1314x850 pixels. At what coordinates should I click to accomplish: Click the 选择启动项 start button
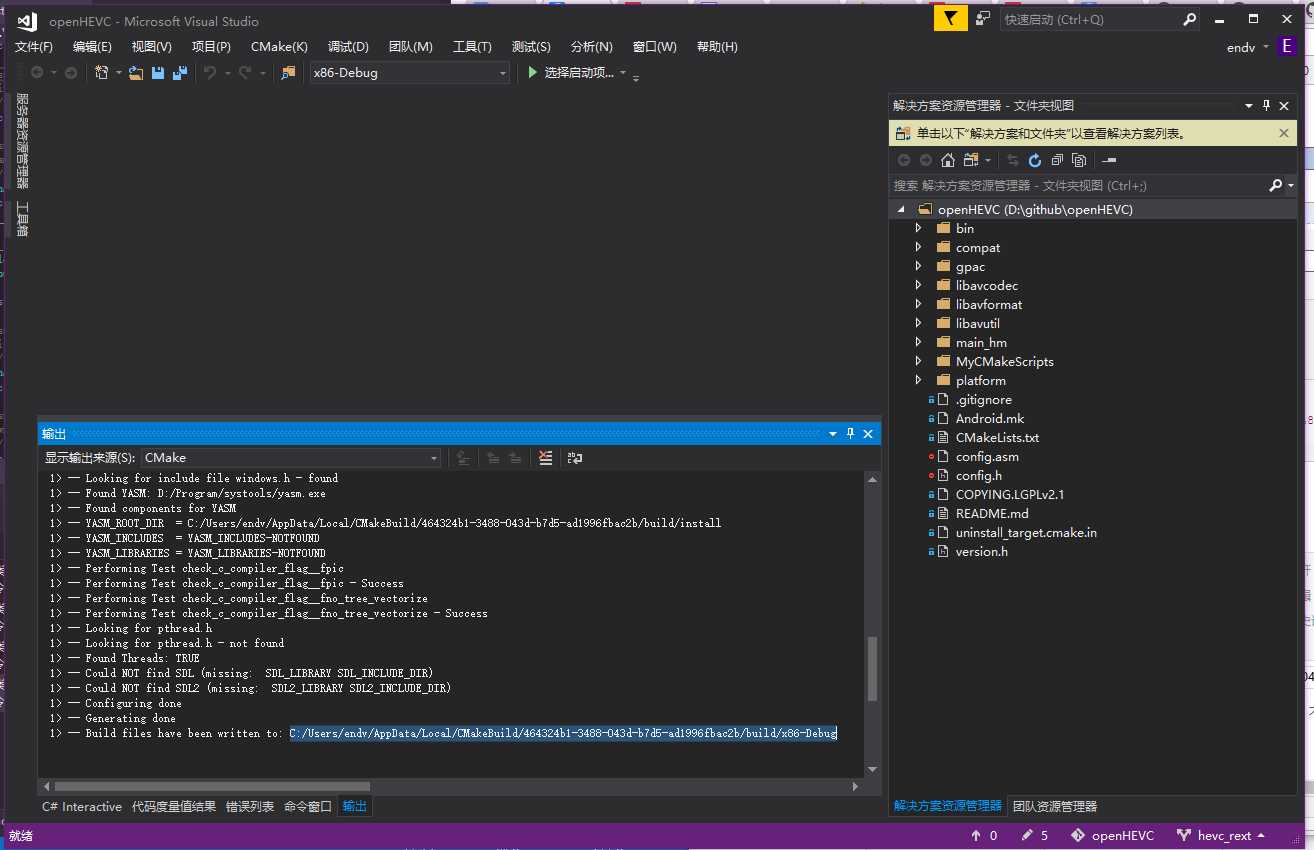(x=570, y=73)
